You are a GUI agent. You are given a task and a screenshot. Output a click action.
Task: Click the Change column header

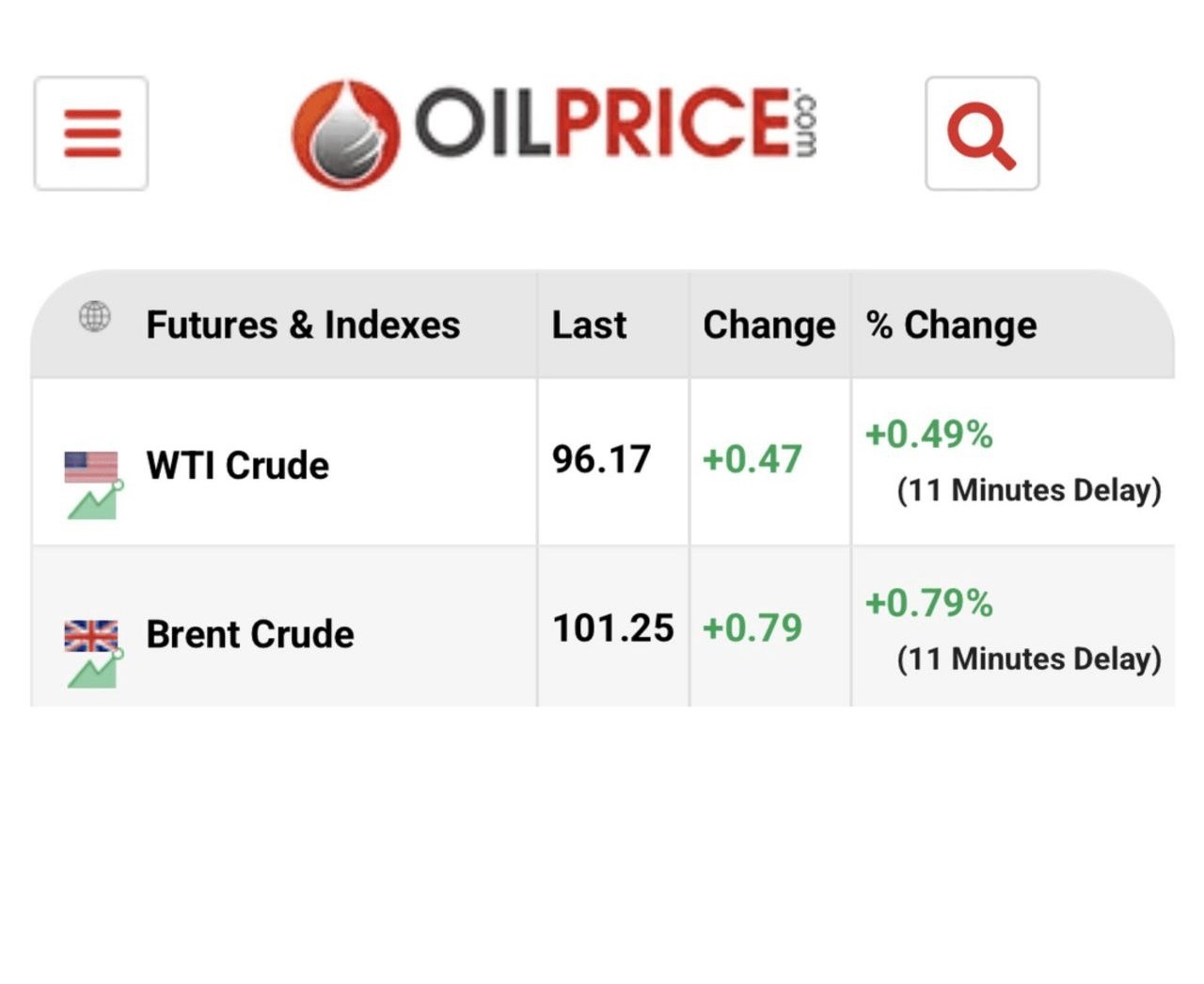768,325
